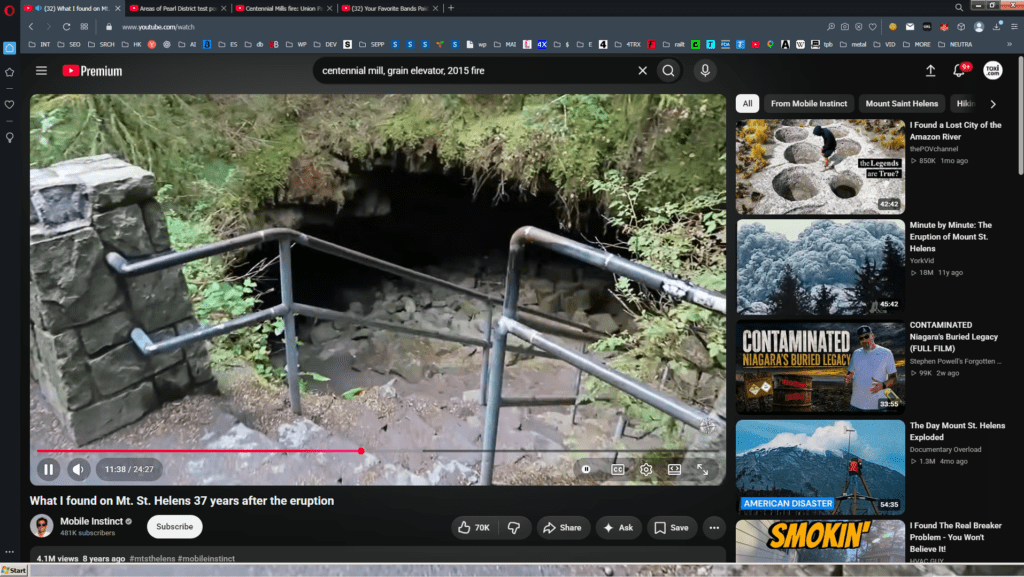Go to YouTube Premium home logo
Viewport: 1024px width, 577px height.
coord(92,70)
